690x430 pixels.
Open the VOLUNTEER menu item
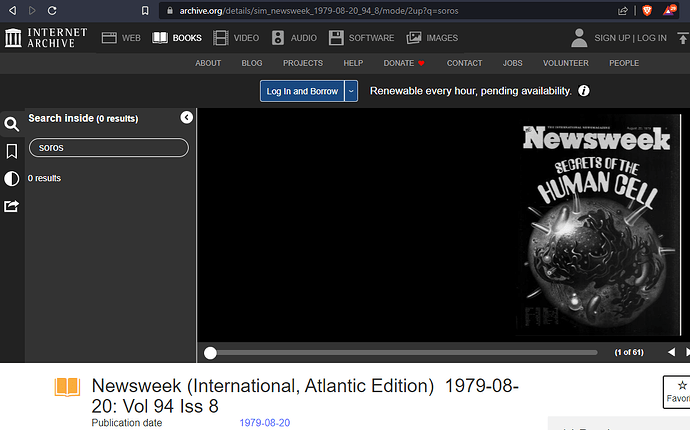(565, 63)
